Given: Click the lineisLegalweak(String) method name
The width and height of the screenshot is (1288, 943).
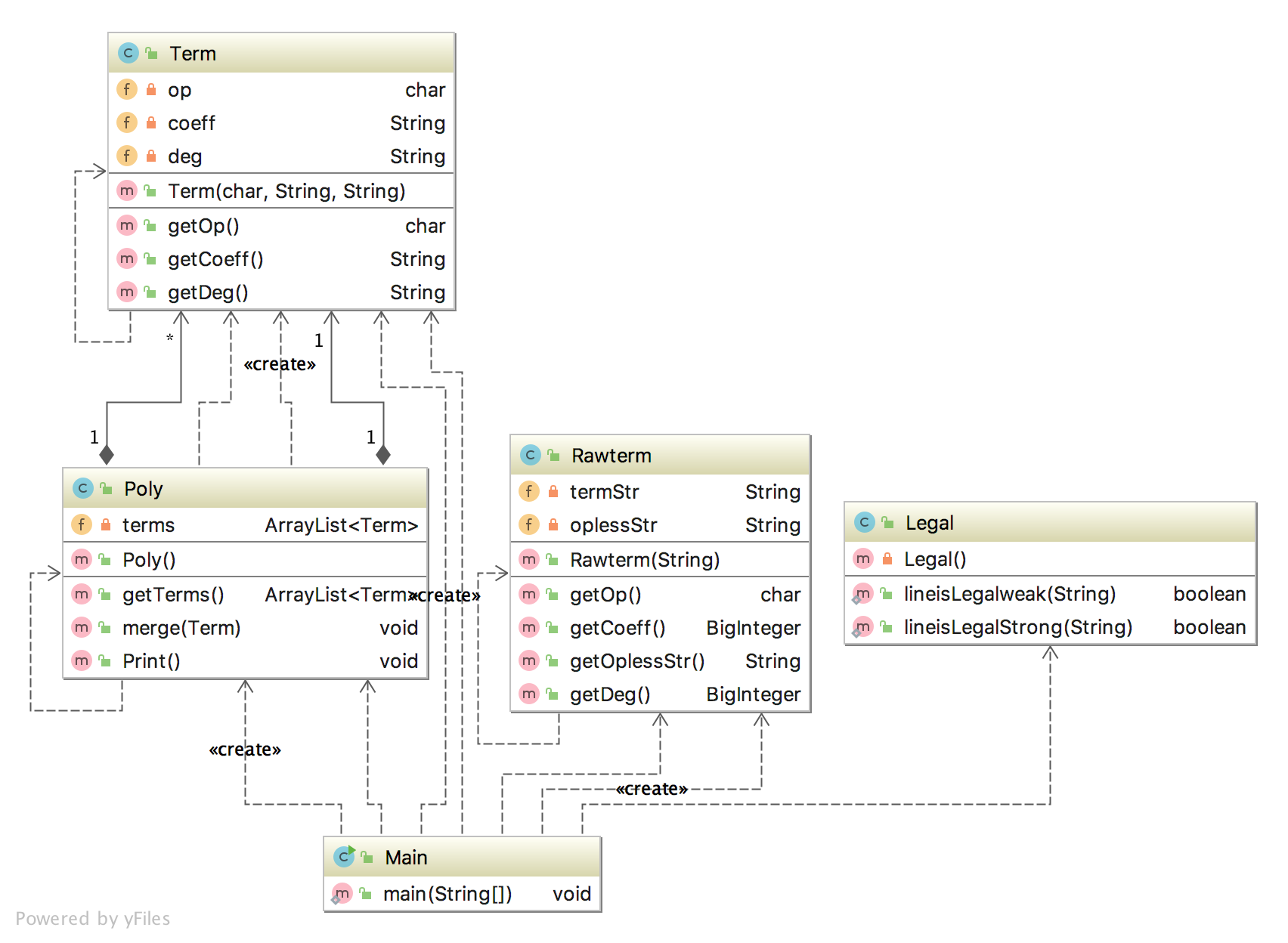Looking at the screenshot, I should pyautogui.click(x=1010, y=594).
